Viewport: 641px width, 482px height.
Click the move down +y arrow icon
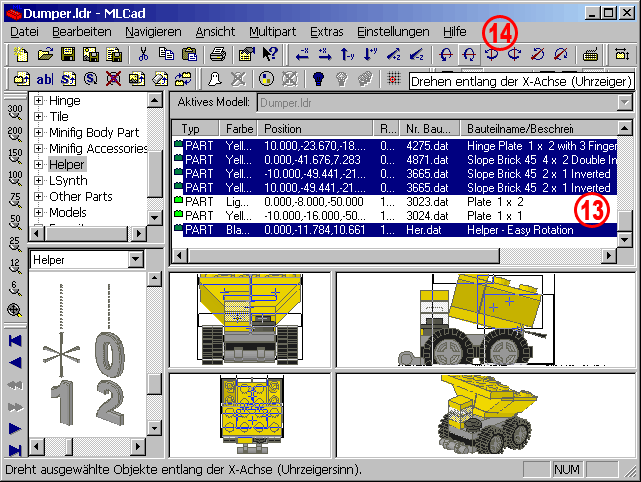click(370, 54)
